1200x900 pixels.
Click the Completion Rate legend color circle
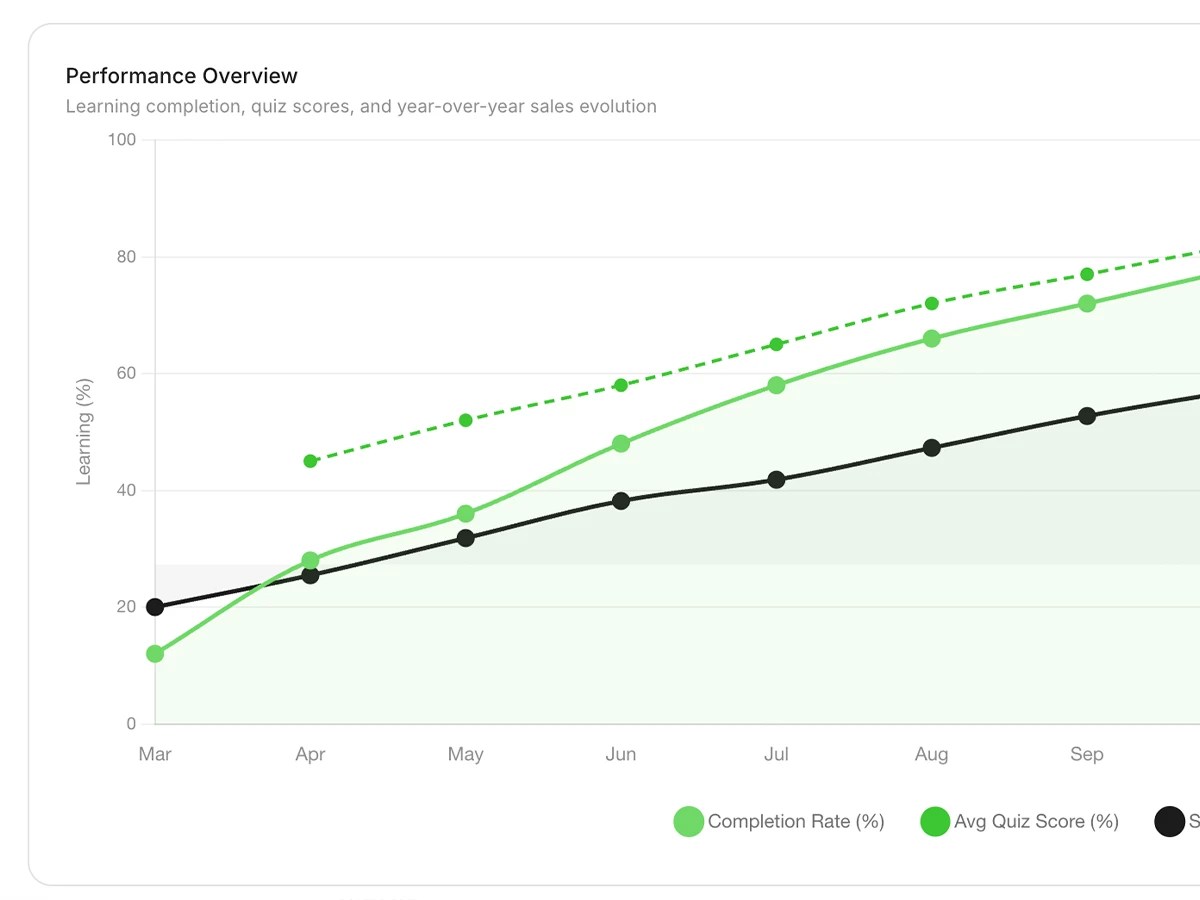688,822
